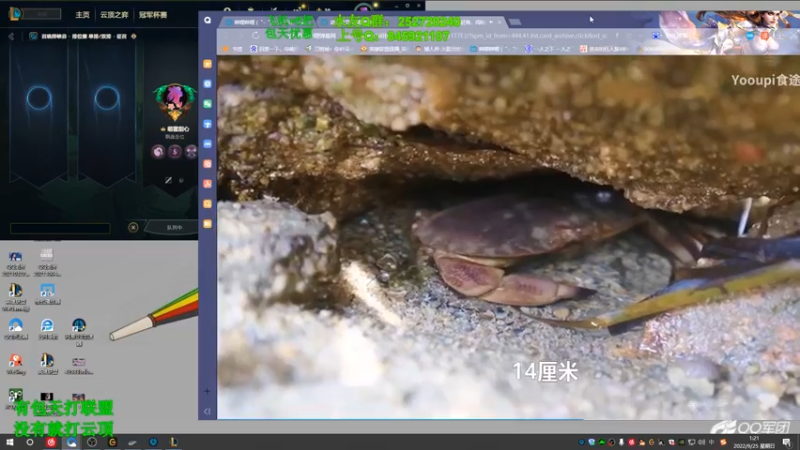Click the first empty teammate invite slot
Viewport: 800px width, 450px height.
click(x=39, y=97)
